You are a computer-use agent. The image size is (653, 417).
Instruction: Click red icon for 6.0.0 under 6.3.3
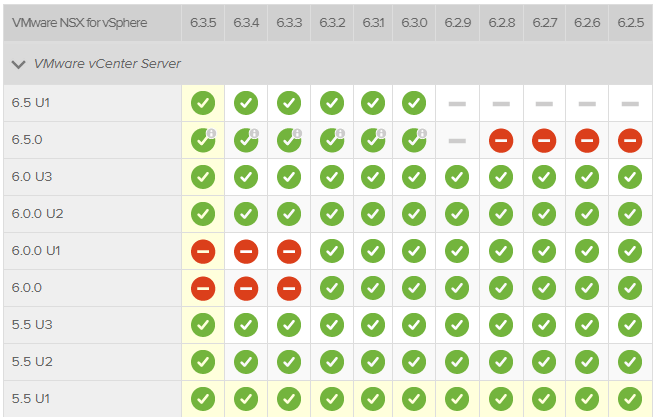(289, 288)
